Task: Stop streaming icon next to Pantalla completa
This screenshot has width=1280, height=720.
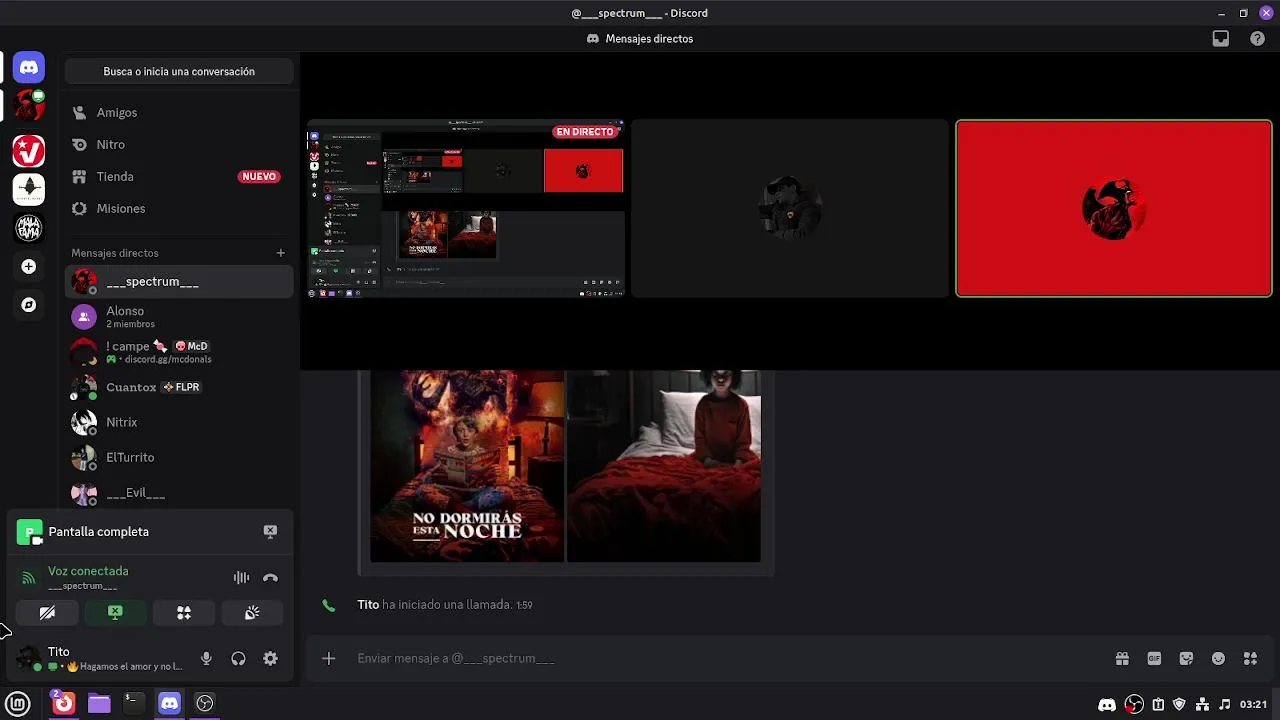Action: pos(270,532)
